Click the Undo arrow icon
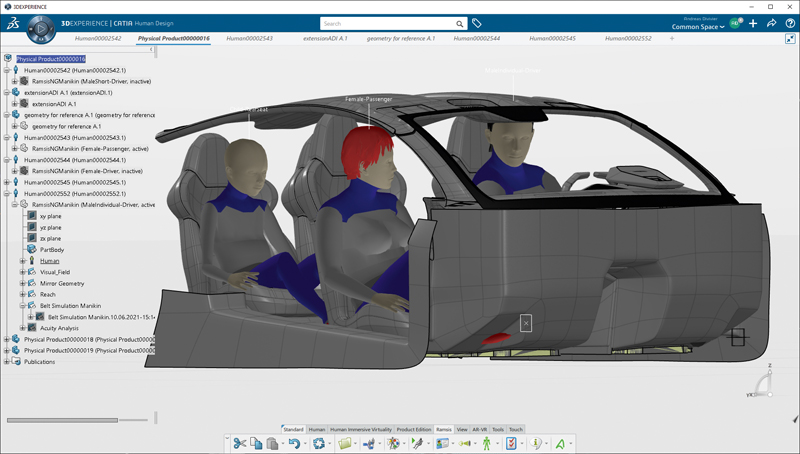 point(293,443)
